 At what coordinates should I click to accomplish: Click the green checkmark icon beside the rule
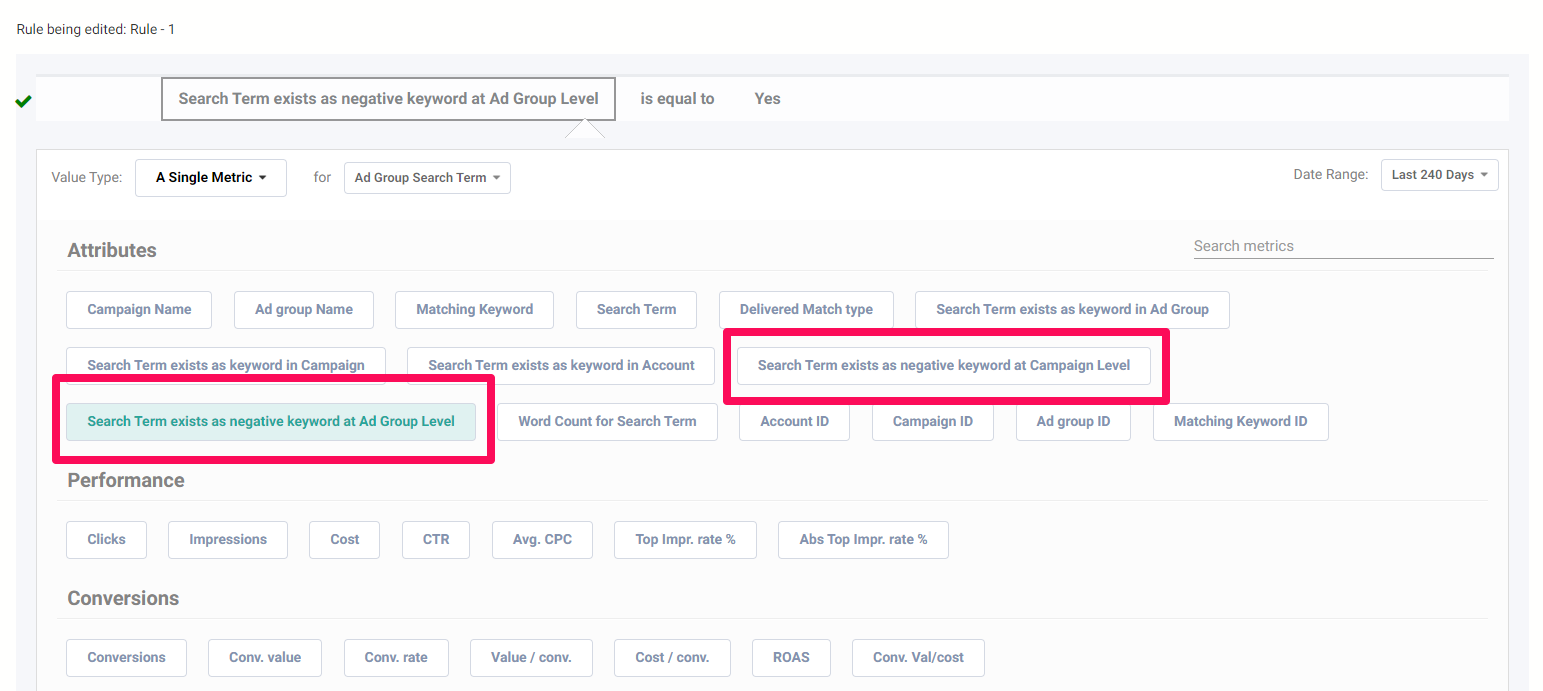24,101
